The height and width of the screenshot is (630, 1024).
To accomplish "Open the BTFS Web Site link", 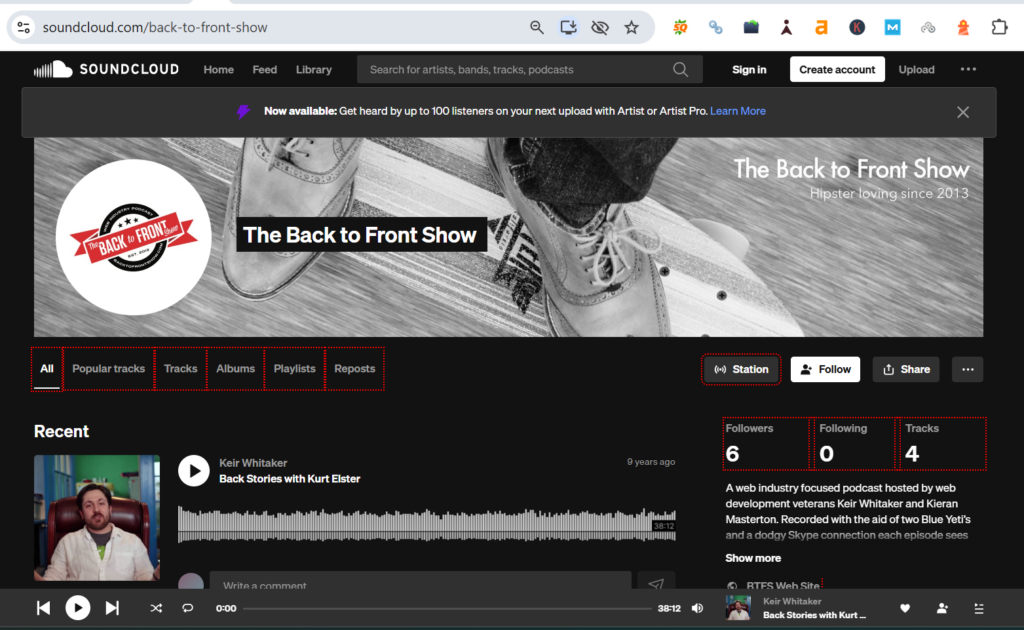I will click(x=782, y=586).
